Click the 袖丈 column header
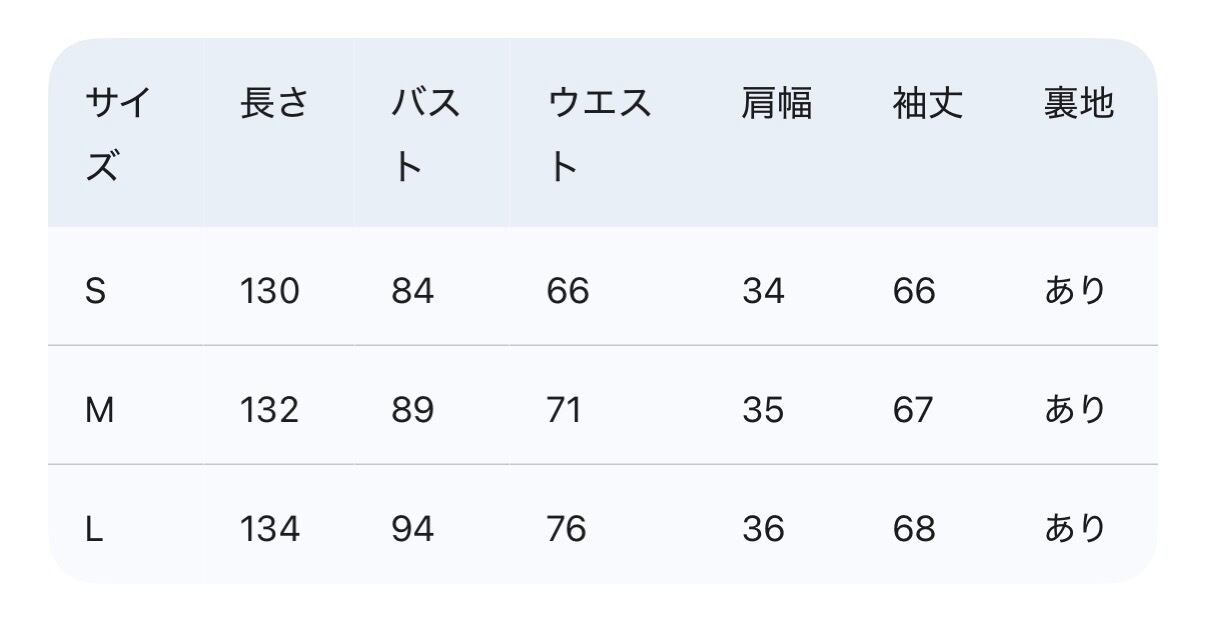The height and width of the screenshot is (624, 1206). tap(928, 103)
